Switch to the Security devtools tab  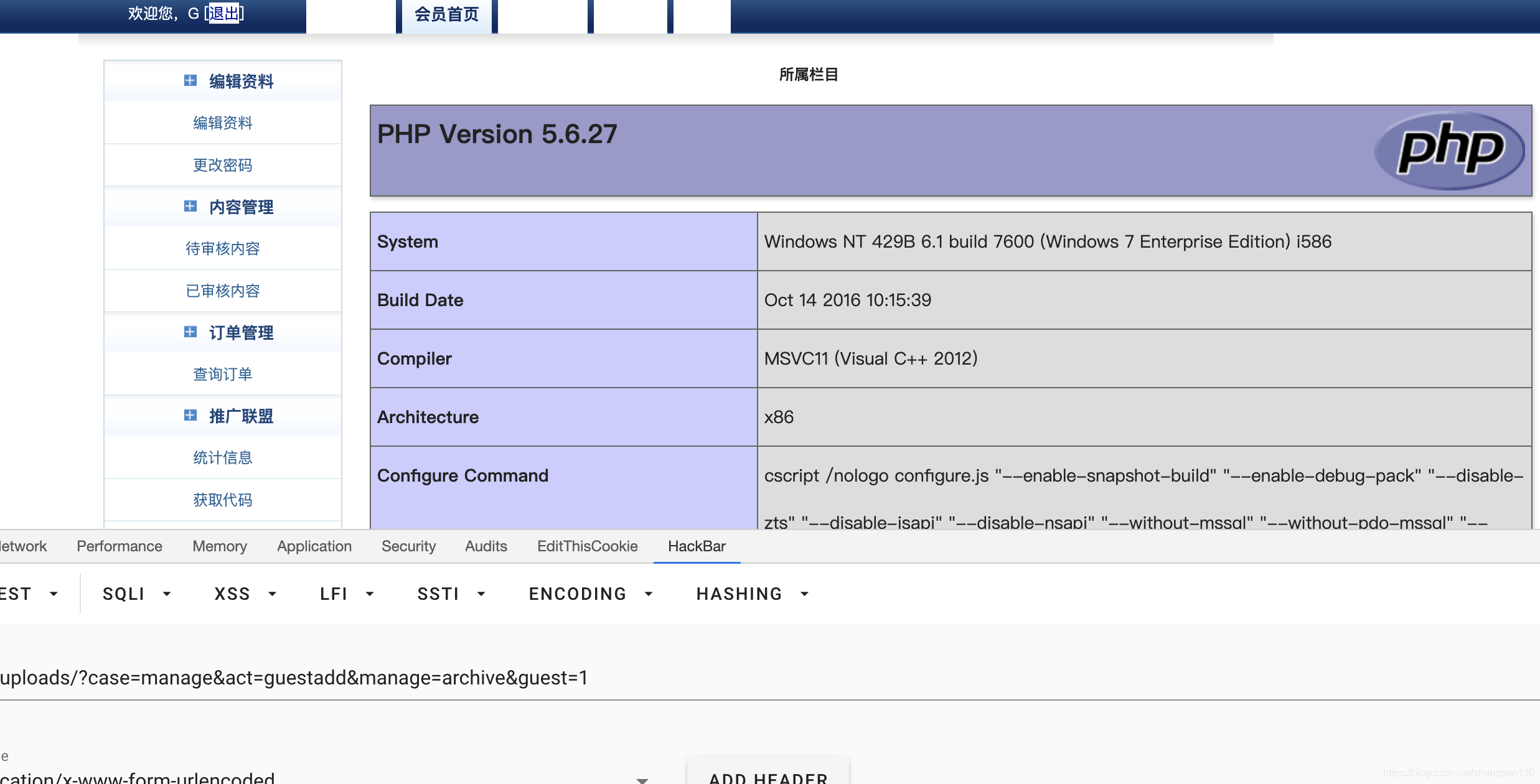pos(408,546)
